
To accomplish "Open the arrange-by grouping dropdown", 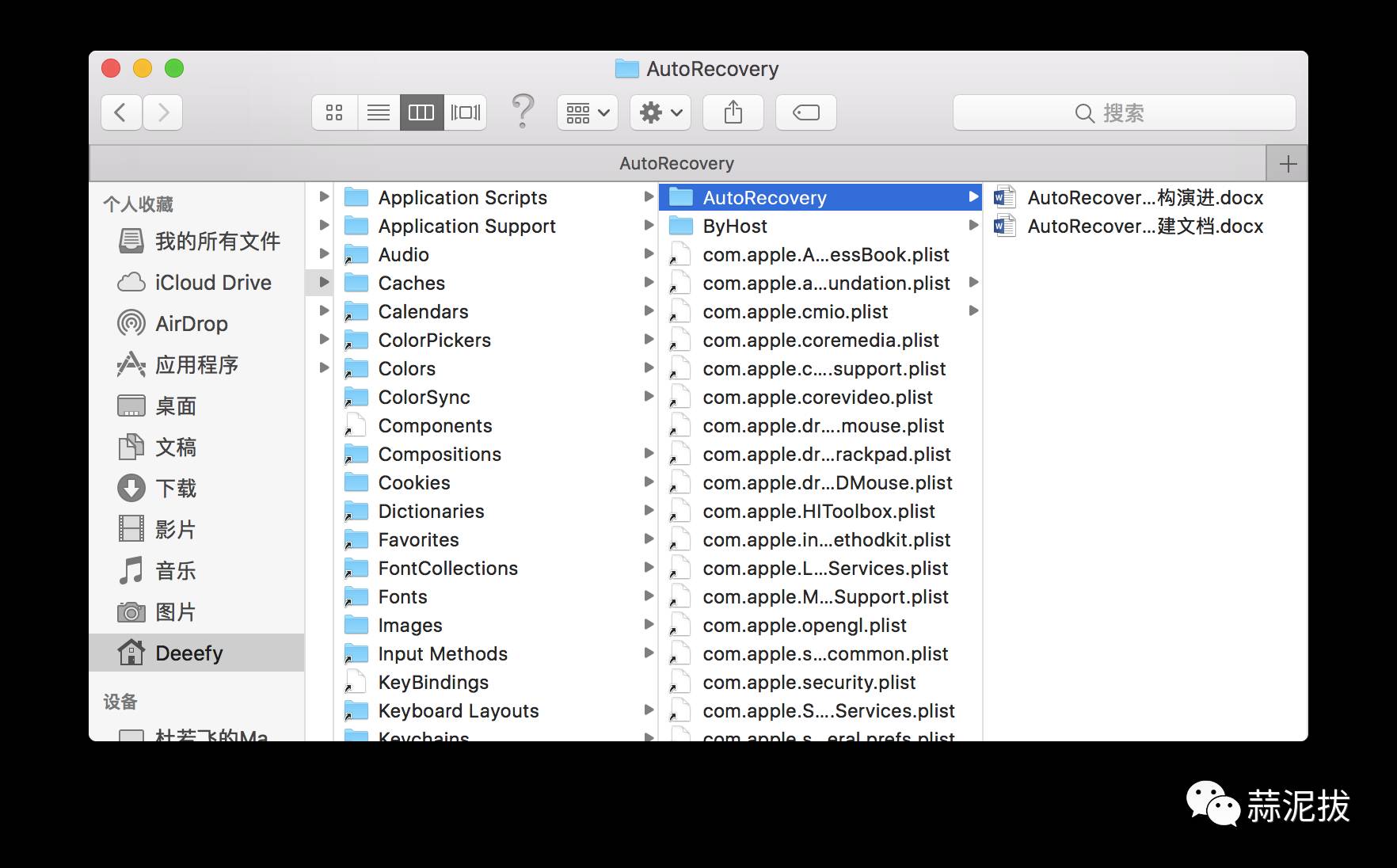I will coord(587,112).
